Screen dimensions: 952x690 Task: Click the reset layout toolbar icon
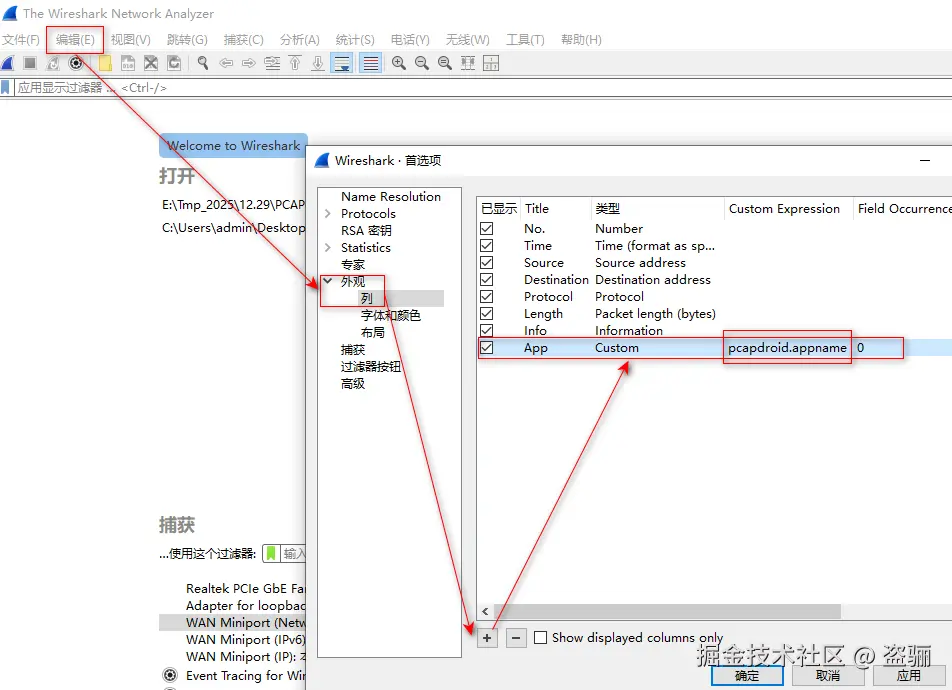491,63
